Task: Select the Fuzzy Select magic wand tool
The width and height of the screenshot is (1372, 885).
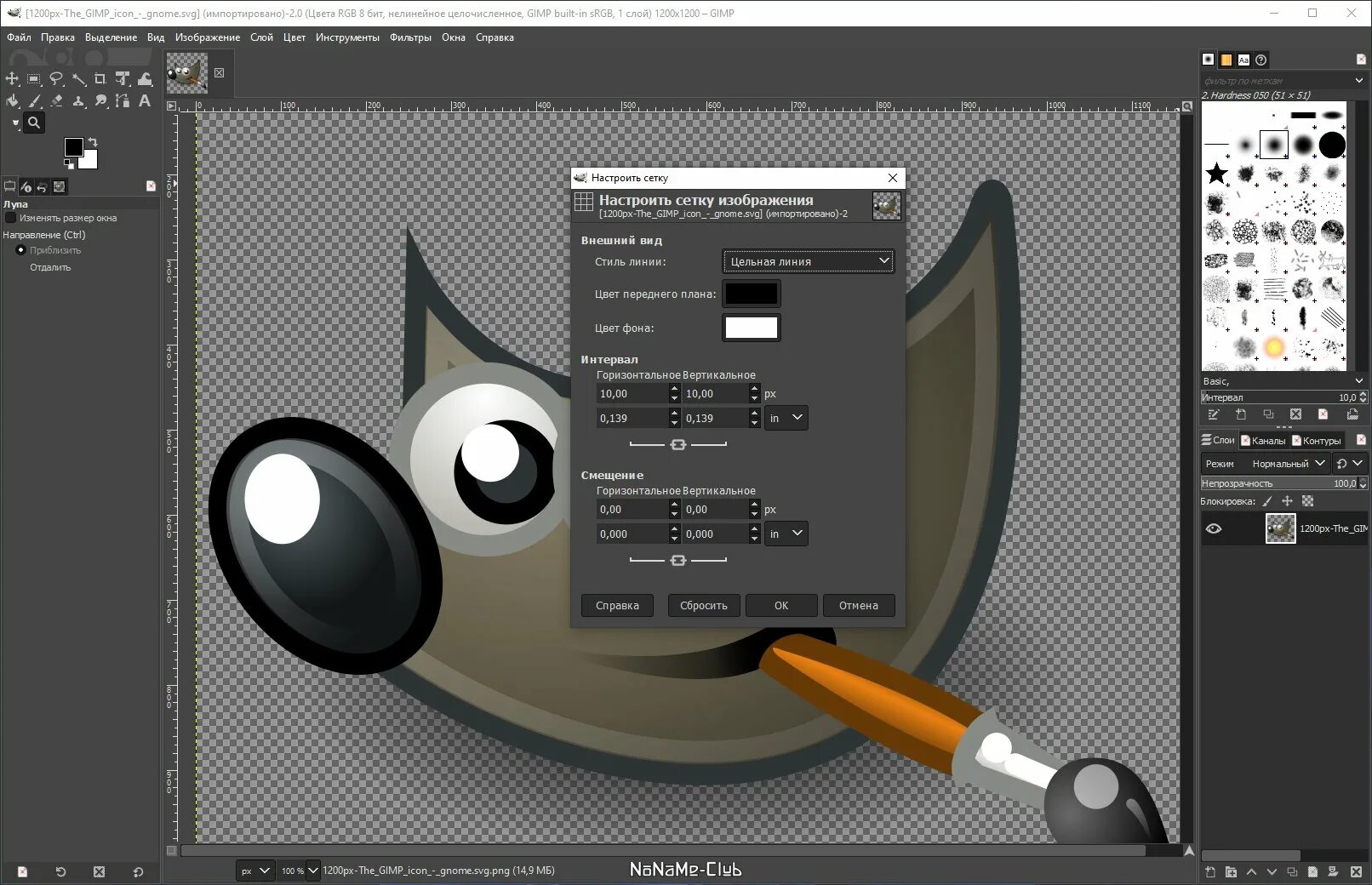Action: click(x=78, y=79)
